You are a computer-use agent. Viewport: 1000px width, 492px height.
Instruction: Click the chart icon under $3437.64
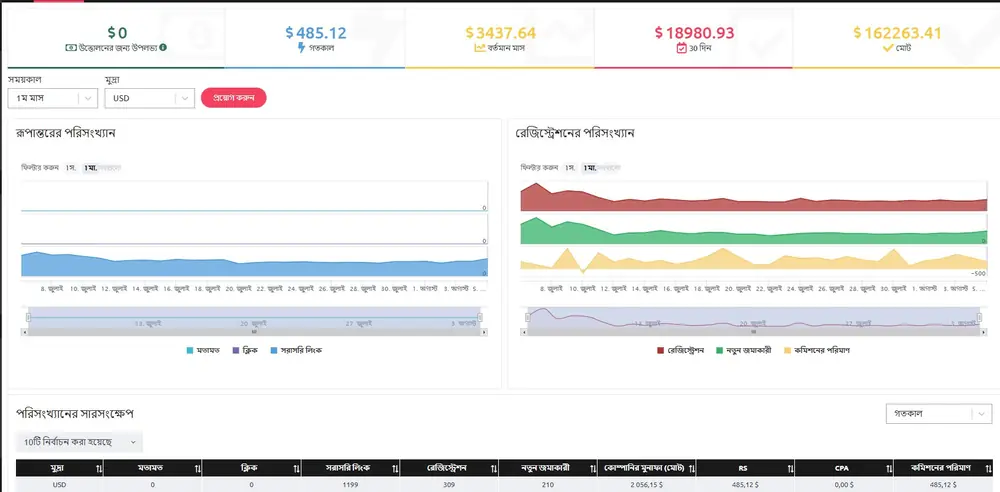[x=480, y=47]
